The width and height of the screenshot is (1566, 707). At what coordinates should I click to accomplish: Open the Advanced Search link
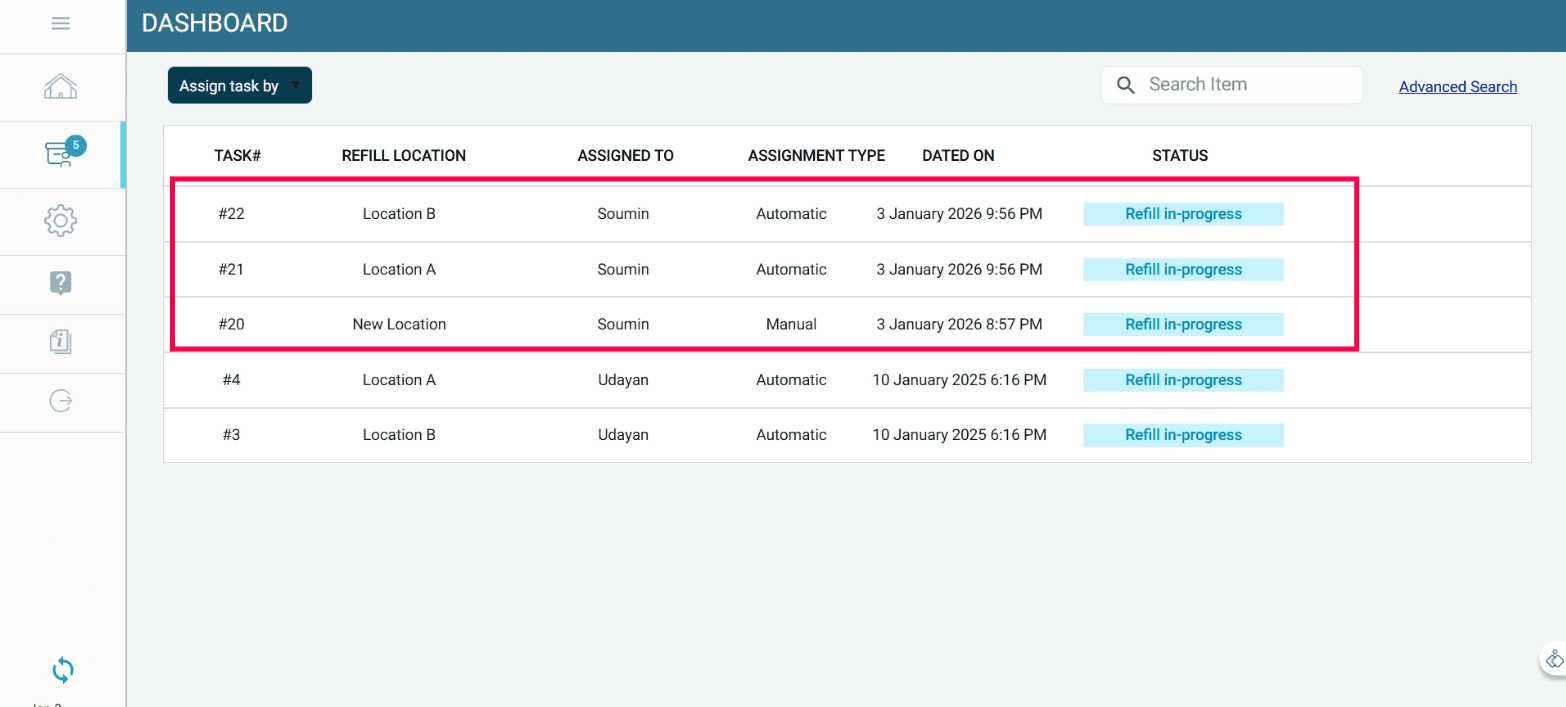pyautogui.click(x=1457, y=87)
